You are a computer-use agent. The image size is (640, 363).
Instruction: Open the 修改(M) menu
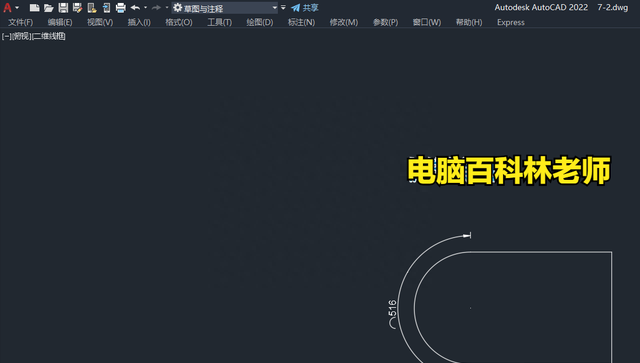coord(344,22)
